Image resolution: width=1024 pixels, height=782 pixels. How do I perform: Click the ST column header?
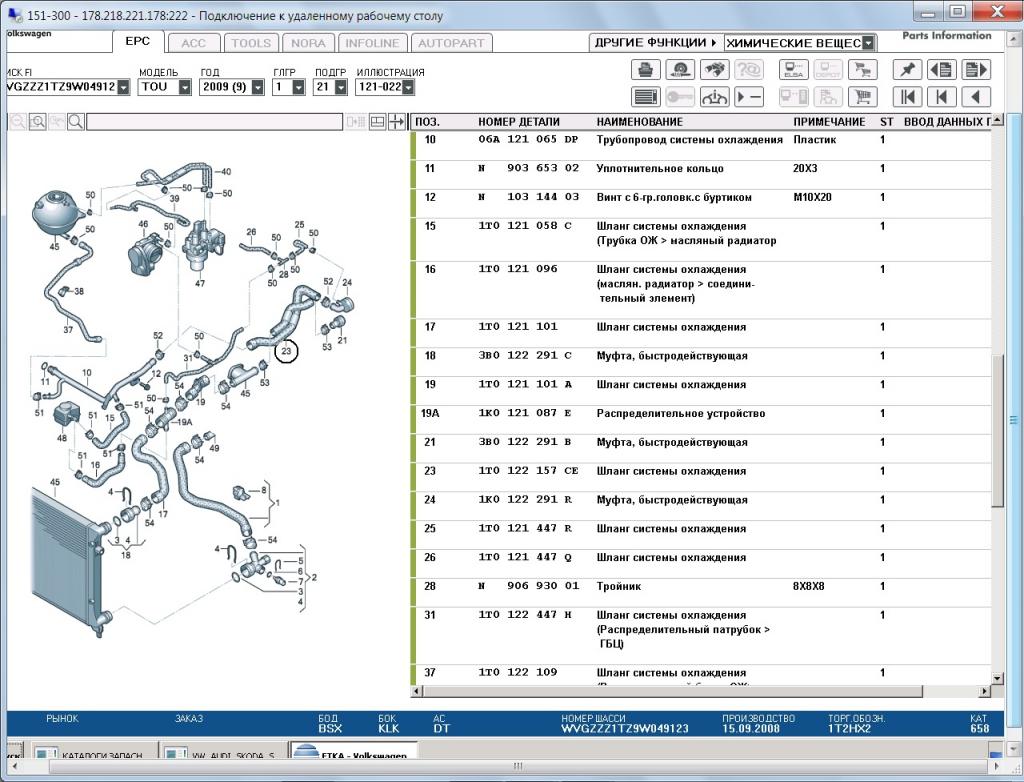coord(886,122)
